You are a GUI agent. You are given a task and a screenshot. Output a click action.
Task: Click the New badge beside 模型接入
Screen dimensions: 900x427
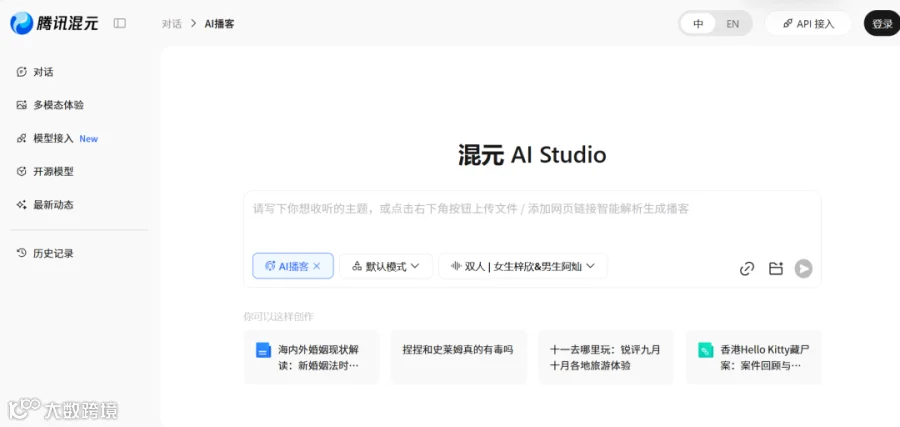[x=88, y=139]
